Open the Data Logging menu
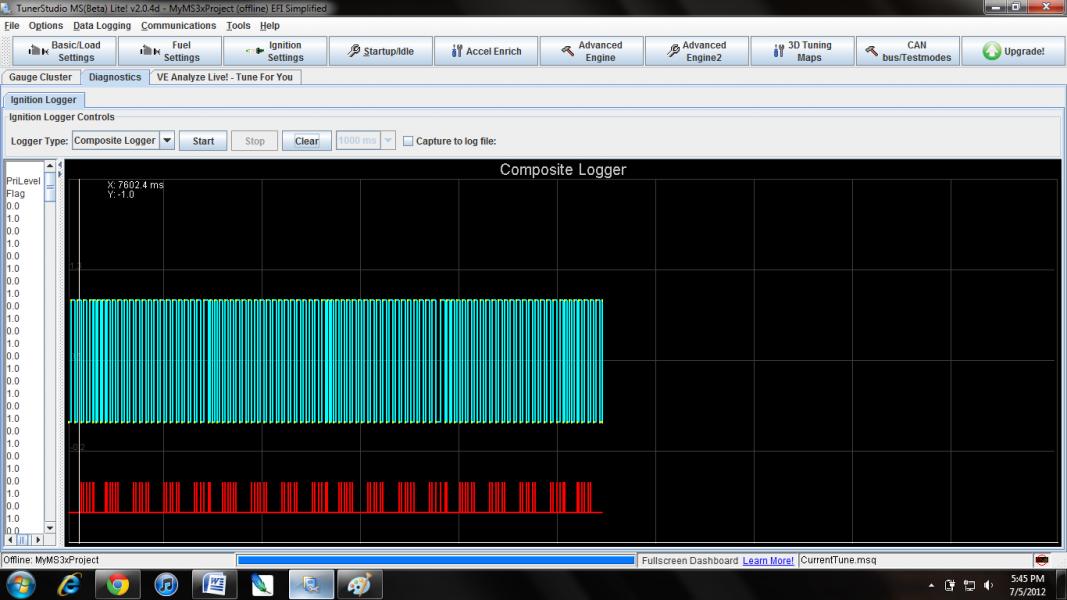The height and width of the screenshot is (600, 1067). [101, 25]
